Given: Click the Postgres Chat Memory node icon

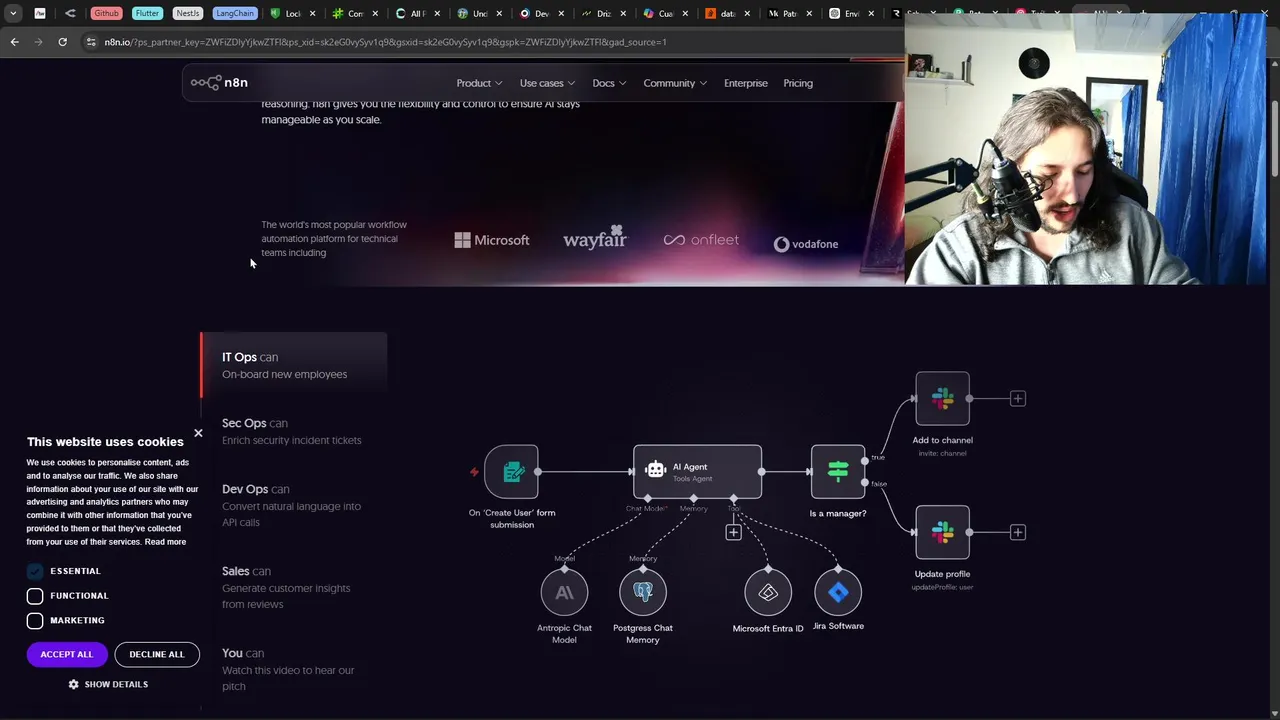Looking at the screenshot, I should click(x=643, y=593).
